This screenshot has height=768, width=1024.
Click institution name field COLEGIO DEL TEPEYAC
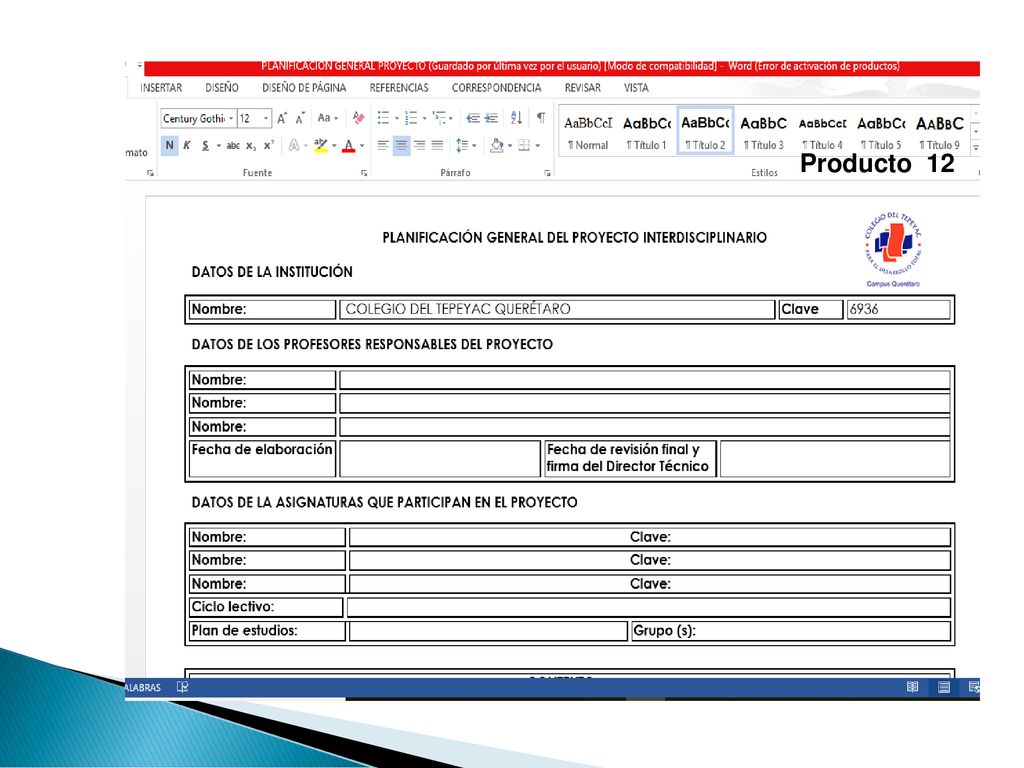point(557,309)
